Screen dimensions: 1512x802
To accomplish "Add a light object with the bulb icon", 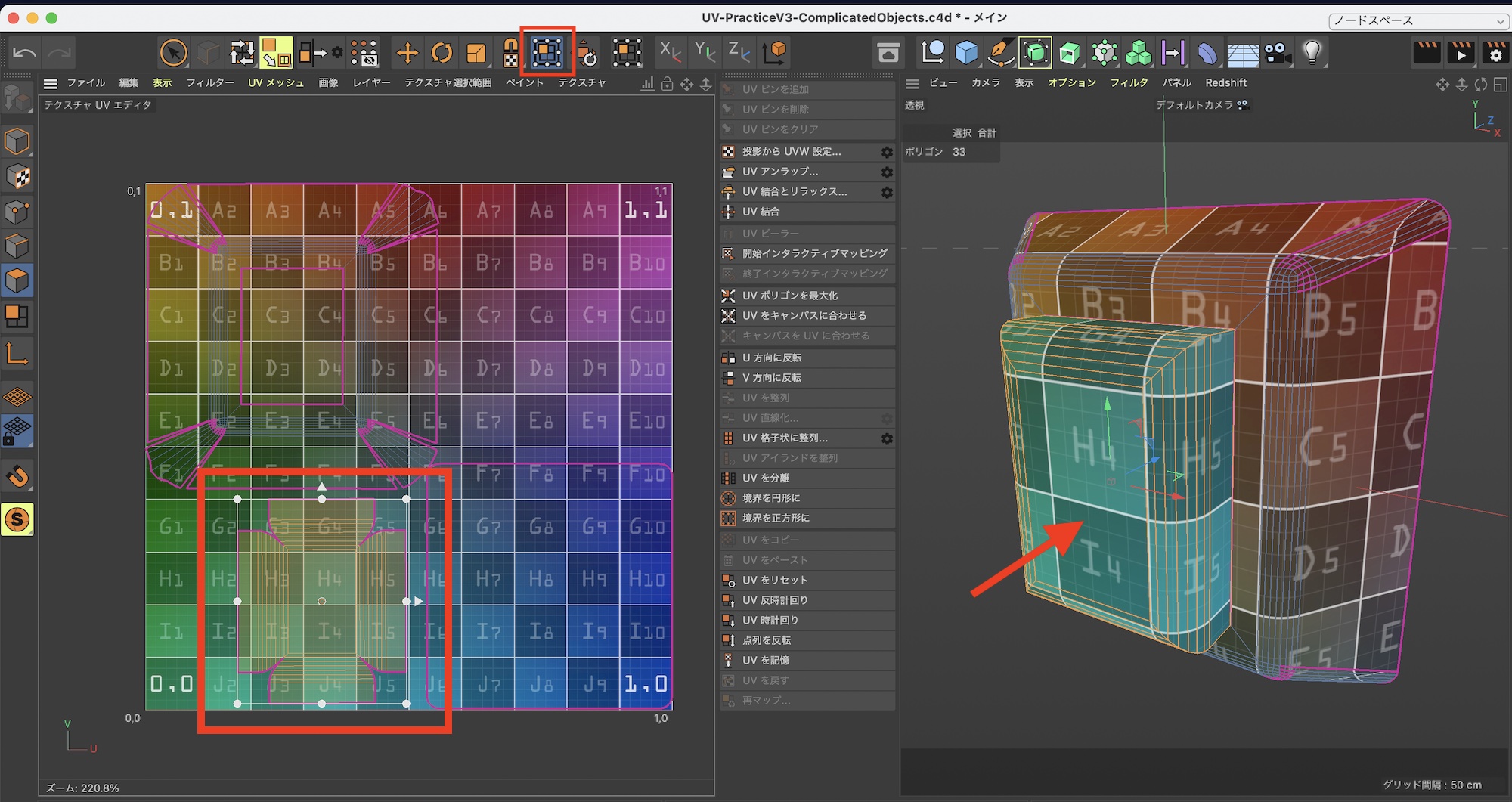I will click(1312, 52).
